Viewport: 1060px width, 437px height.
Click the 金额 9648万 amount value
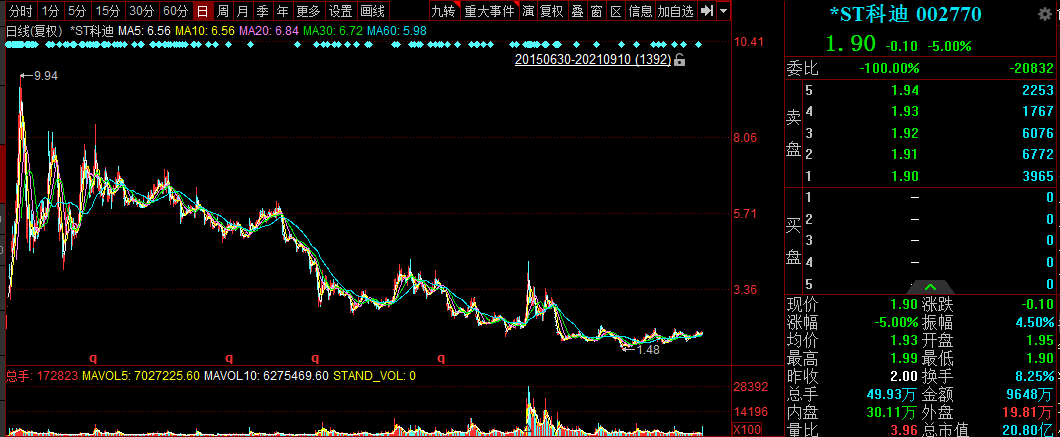pyautogui.click(x=1029, y=394)
